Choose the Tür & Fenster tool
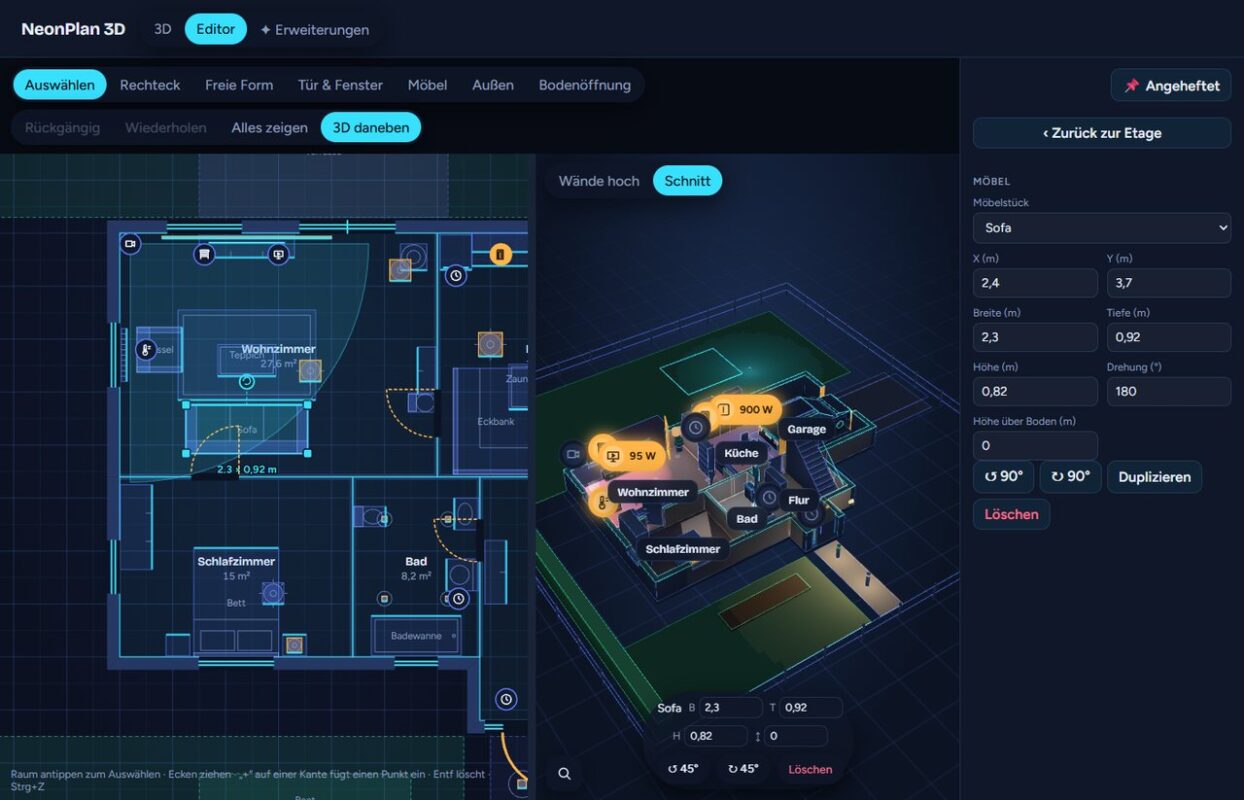The width and height of the screenshot is (1244, 800). point(340,85)
